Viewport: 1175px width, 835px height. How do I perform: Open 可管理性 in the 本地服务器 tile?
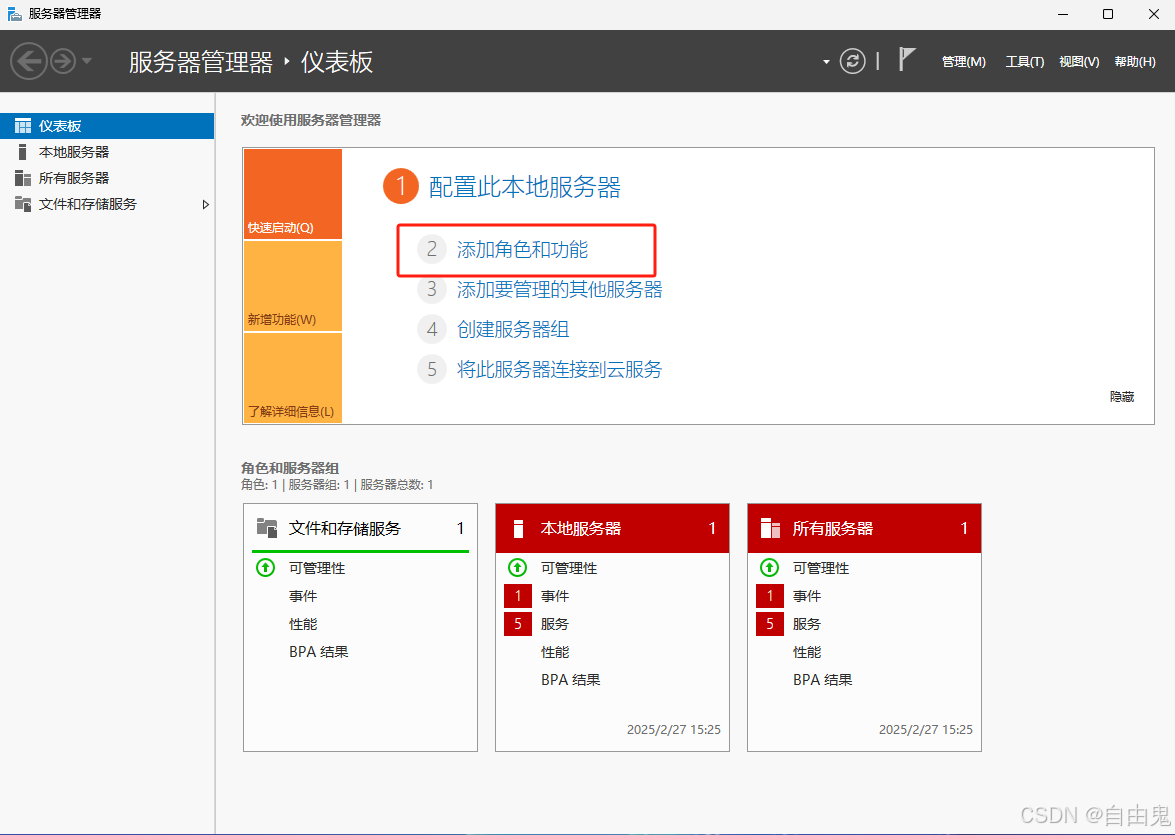click(x=569, y=568)
